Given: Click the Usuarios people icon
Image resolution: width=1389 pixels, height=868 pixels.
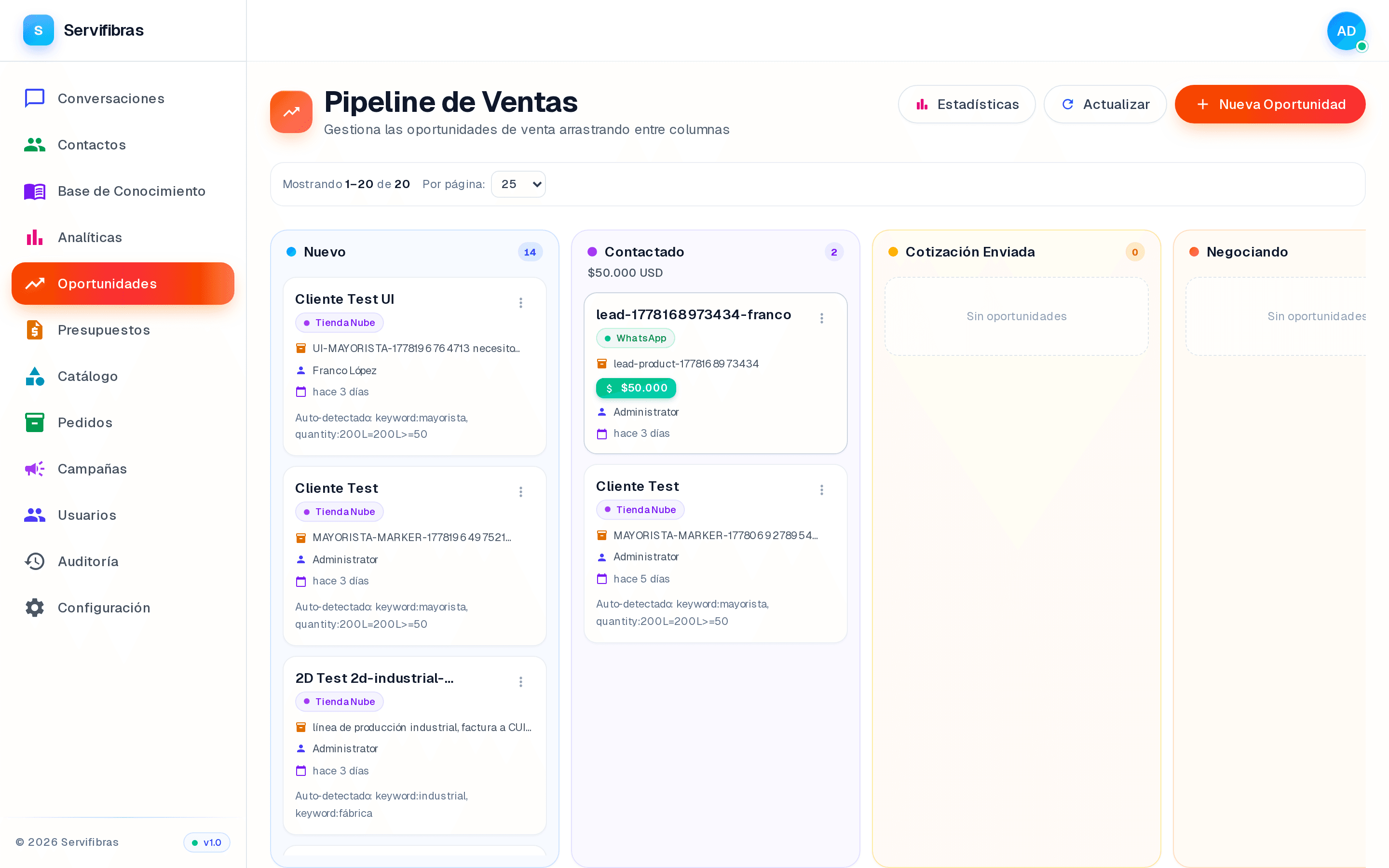Looking at the screenshot, I should [35, 515].
